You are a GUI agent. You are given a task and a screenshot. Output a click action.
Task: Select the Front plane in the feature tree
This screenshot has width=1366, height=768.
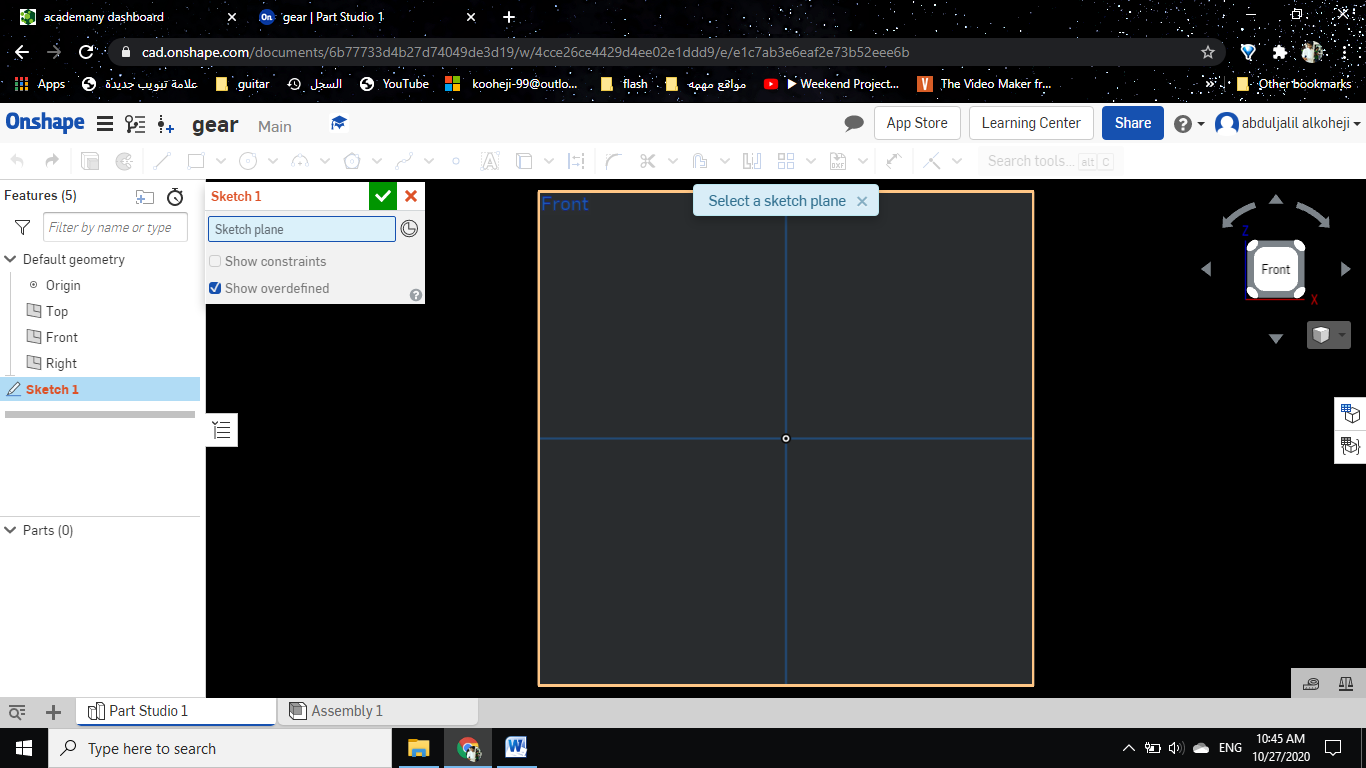[62, 337]
